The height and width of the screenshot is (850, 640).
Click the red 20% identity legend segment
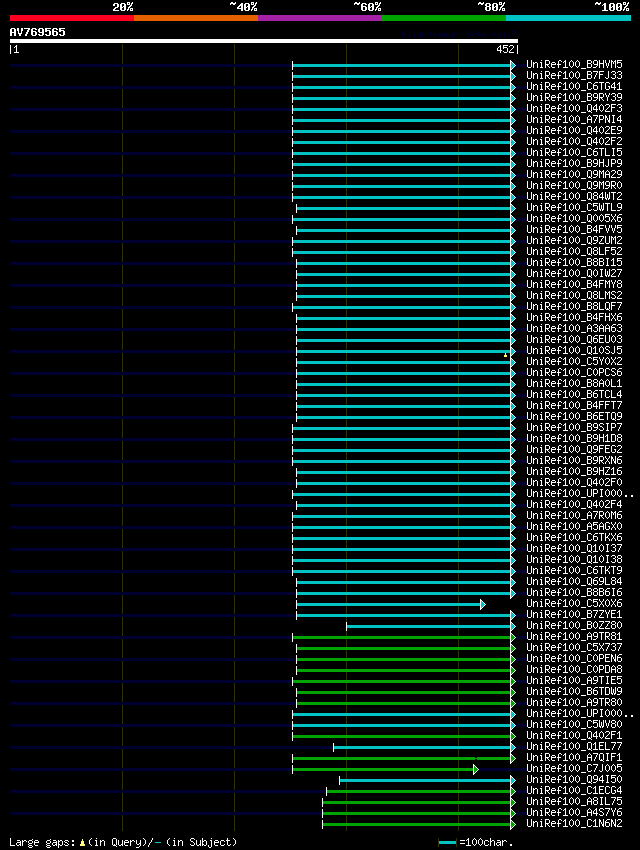[x=72, y=18]
